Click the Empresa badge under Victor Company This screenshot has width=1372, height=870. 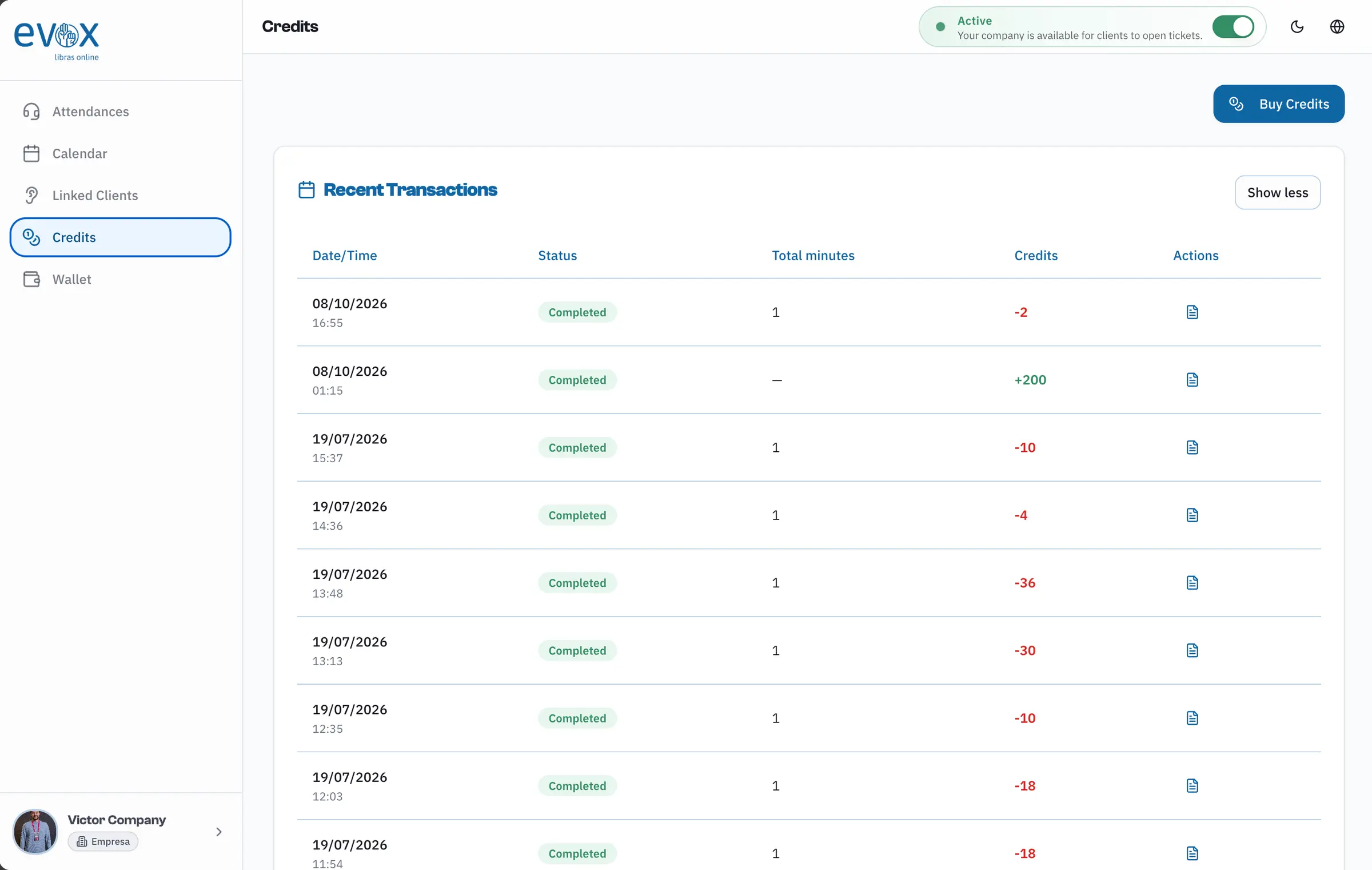[x=103, y=841]
